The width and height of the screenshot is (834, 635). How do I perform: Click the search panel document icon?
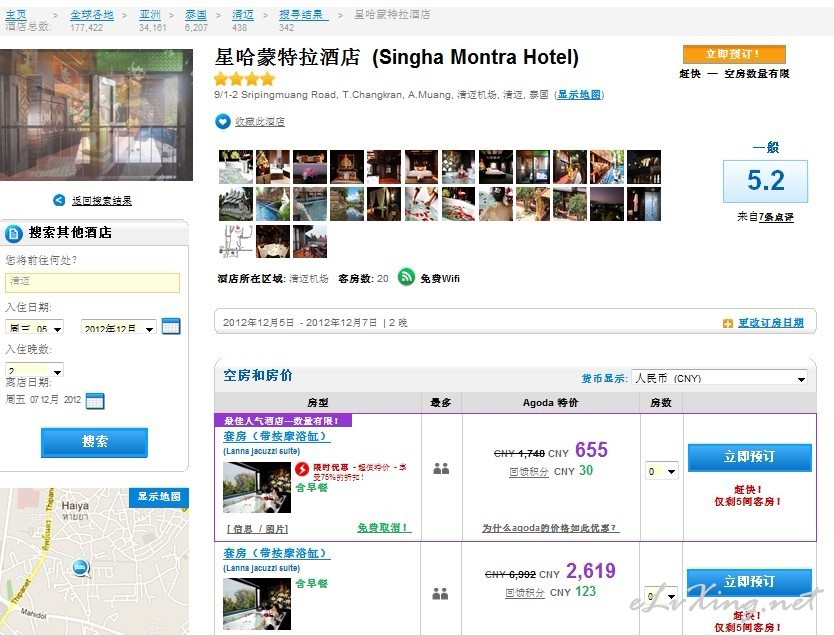coord(13,233)
